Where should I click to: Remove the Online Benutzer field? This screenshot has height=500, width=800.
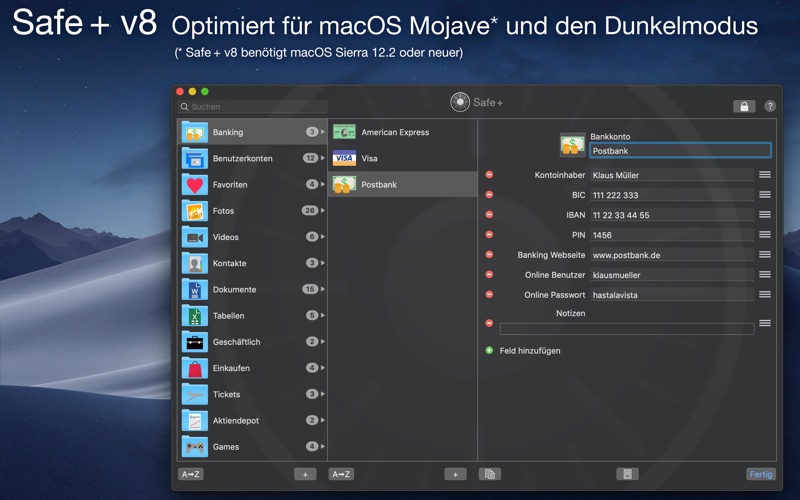point(489,274)
